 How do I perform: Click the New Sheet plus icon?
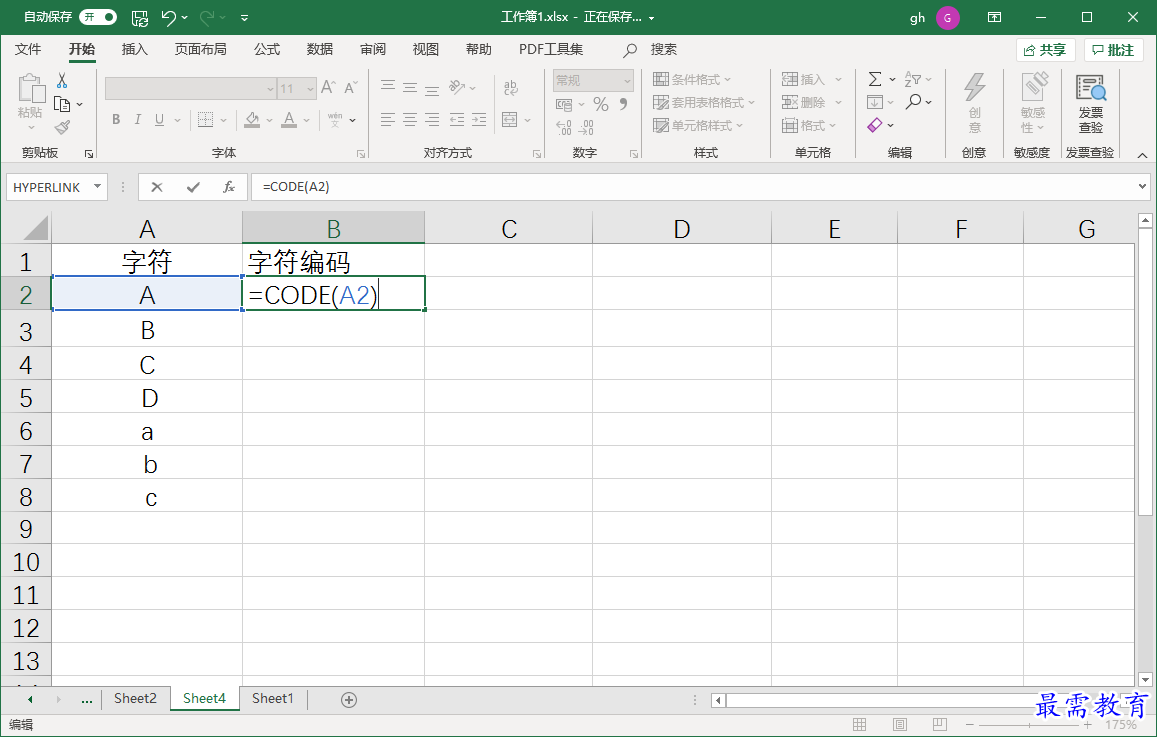[349, 699]
